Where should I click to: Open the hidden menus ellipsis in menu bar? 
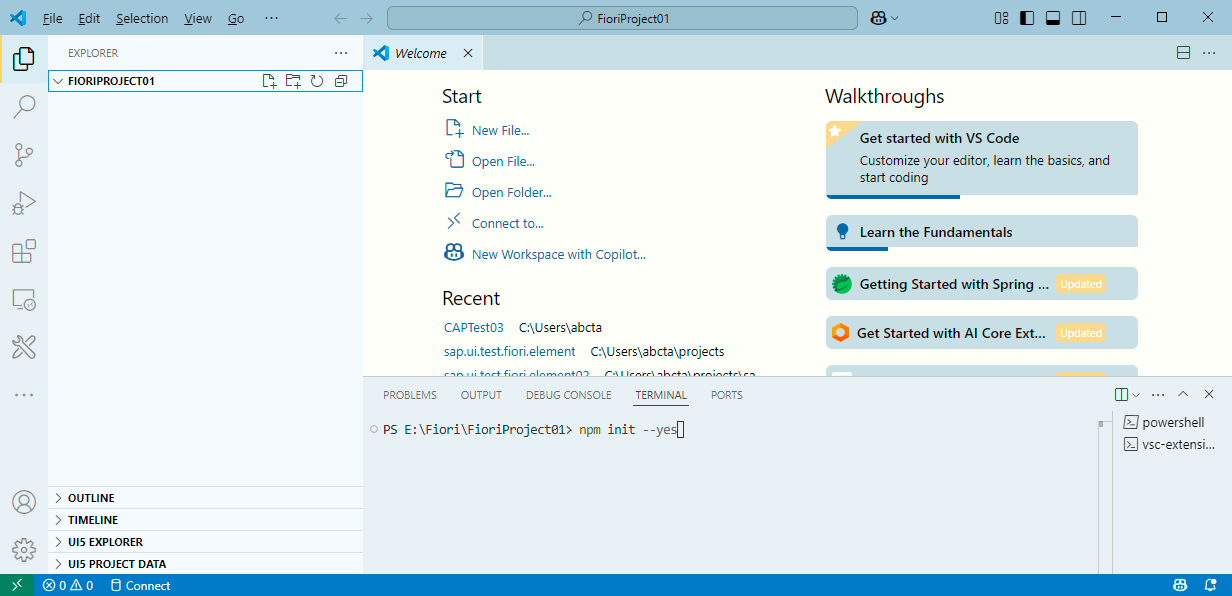(271, 18)
